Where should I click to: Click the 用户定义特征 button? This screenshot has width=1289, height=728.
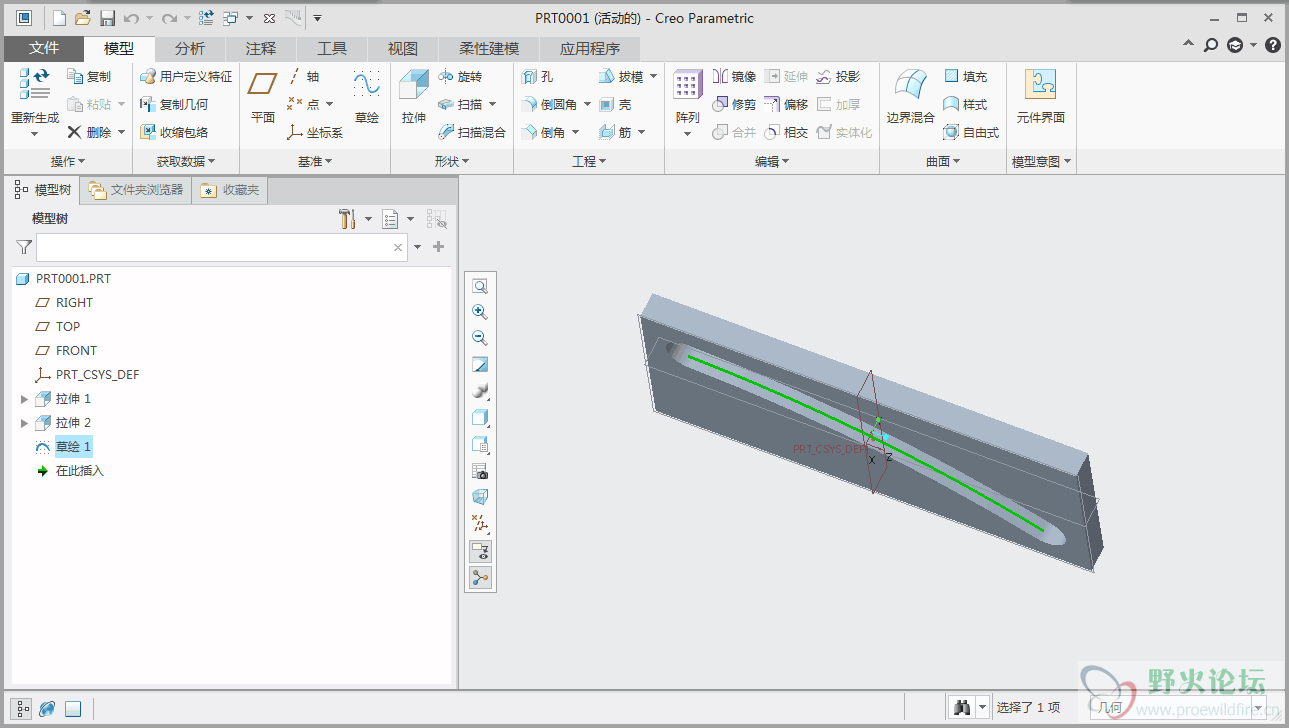click(x=186, y=77)
